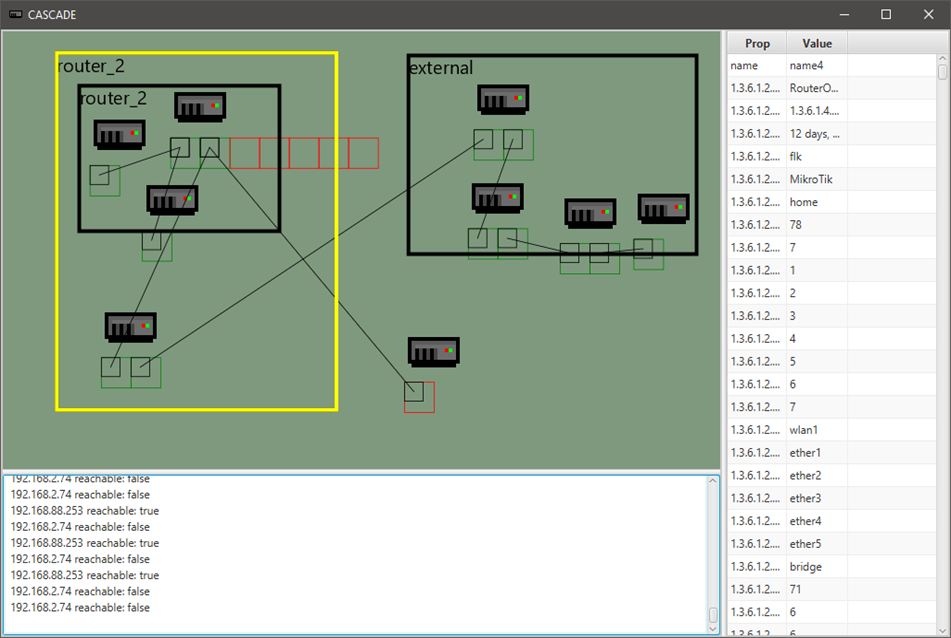Click the red port square under standalone router
Image resolution: width=951 pixels, height=638 pixels.
[x=420, y=397]
